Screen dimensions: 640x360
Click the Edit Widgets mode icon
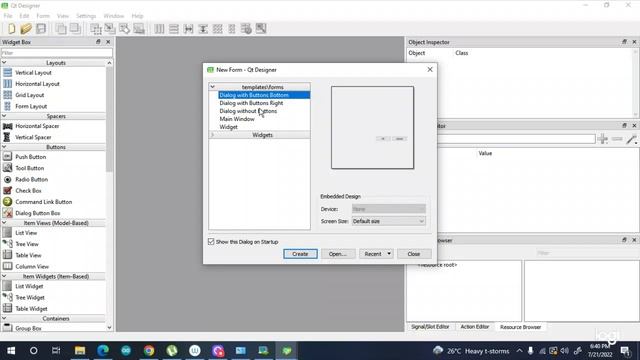tap(96, 29)
